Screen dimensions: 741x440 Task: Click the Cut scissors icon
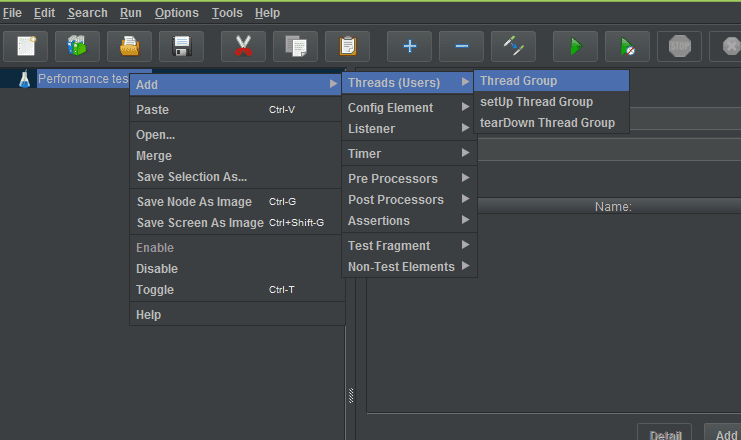tap(242, 46)
